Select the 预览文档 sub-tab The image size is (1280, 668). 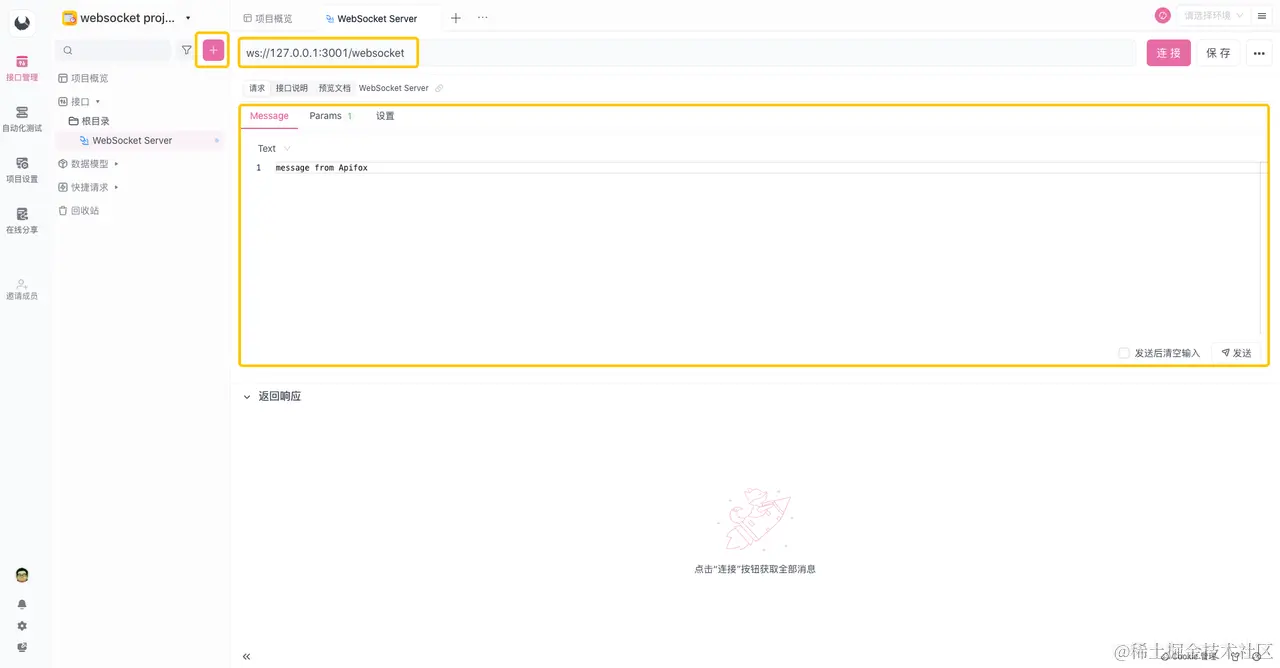tap(335, 88)
